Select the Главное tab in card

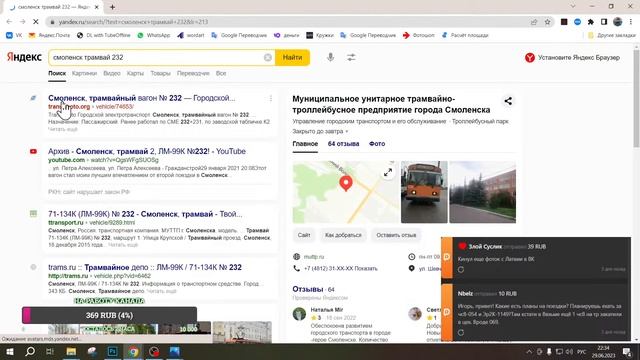click(305, 144)
